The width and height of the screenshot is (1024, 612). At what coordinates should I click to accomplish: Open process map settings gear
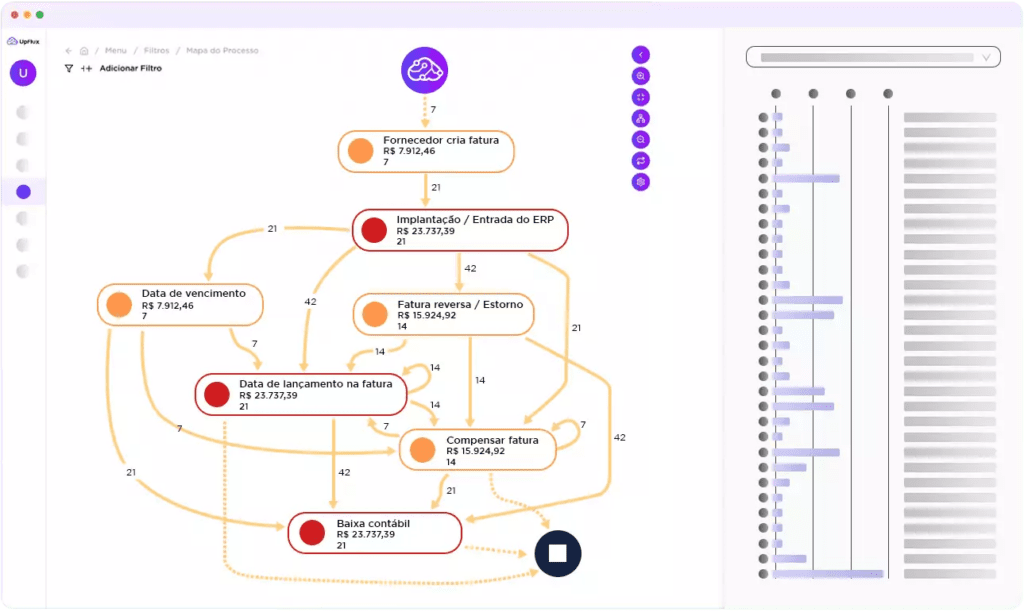[x=641, y=182]
